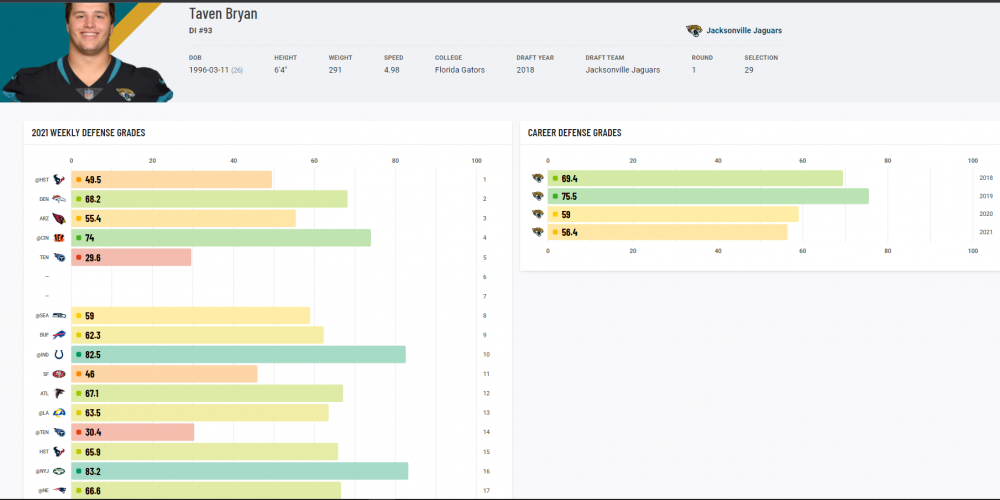Screen dimensions: 1000x500
Task: Click the Jaguars logo for the 2019 career row
Action: tap(538, 196)
